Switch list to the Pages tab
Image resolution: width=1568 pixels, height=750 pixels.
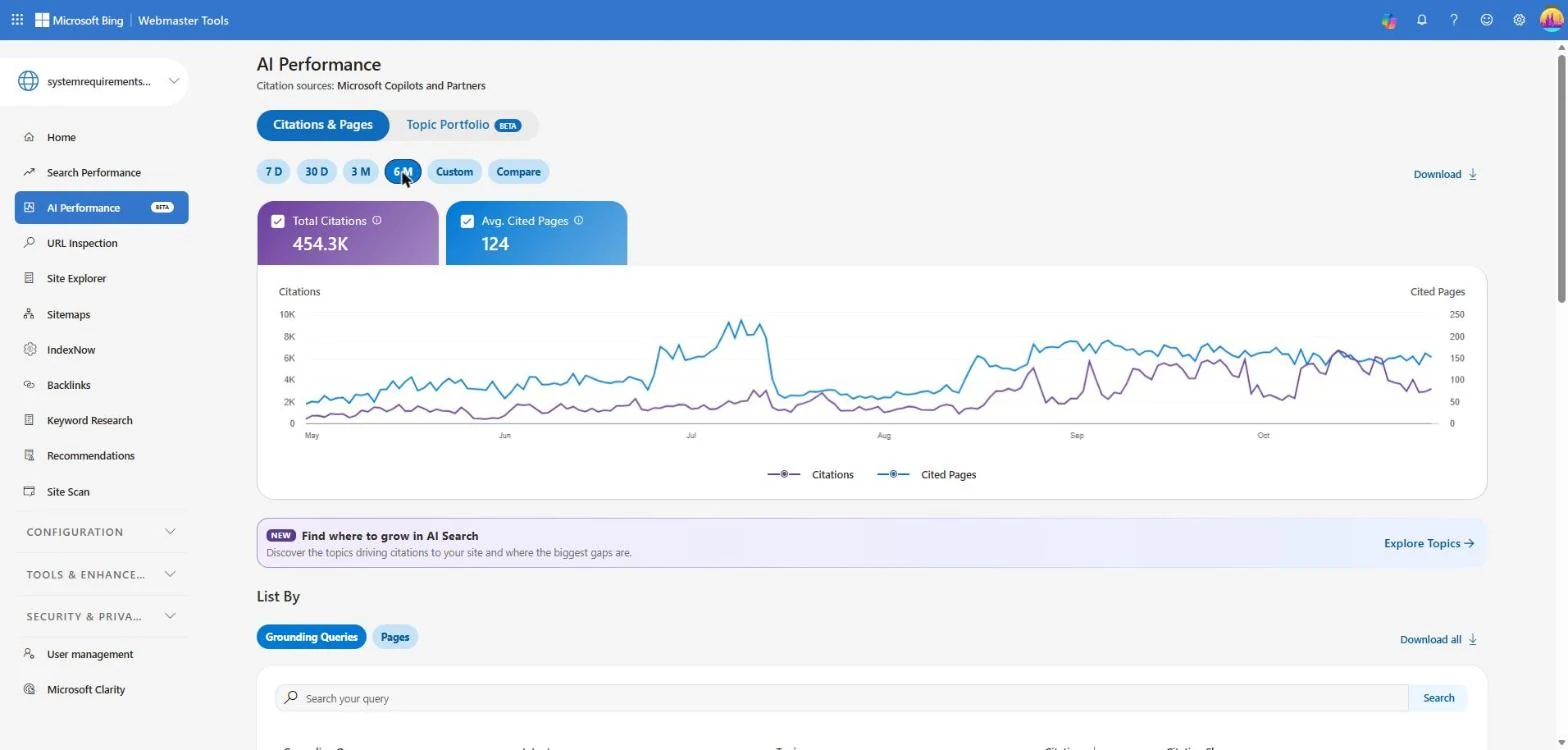point(395,637)
